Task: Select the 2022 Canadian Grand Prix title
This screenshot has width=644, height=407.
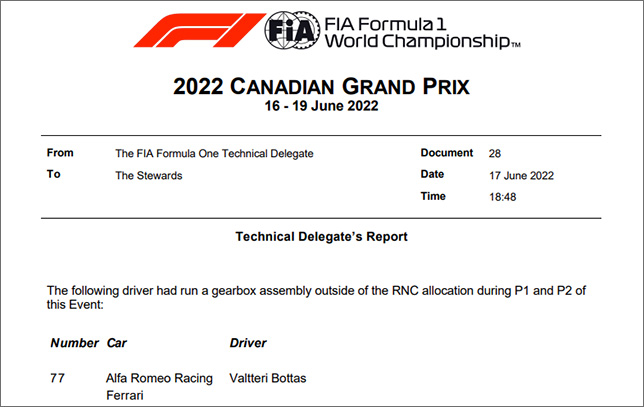Action: pyautogui.click(x=321, y=86)
